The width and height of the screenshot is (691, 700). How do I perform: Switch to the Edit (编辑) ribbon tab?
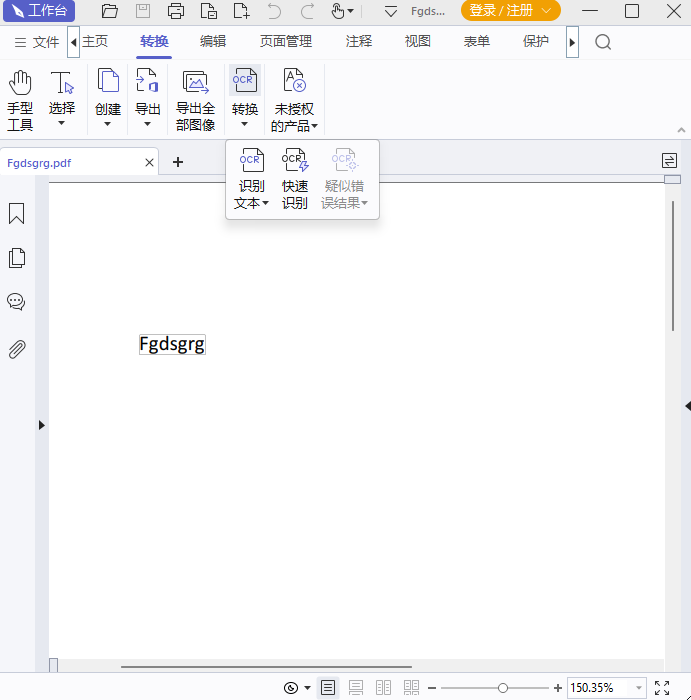(x=213, y=42)
